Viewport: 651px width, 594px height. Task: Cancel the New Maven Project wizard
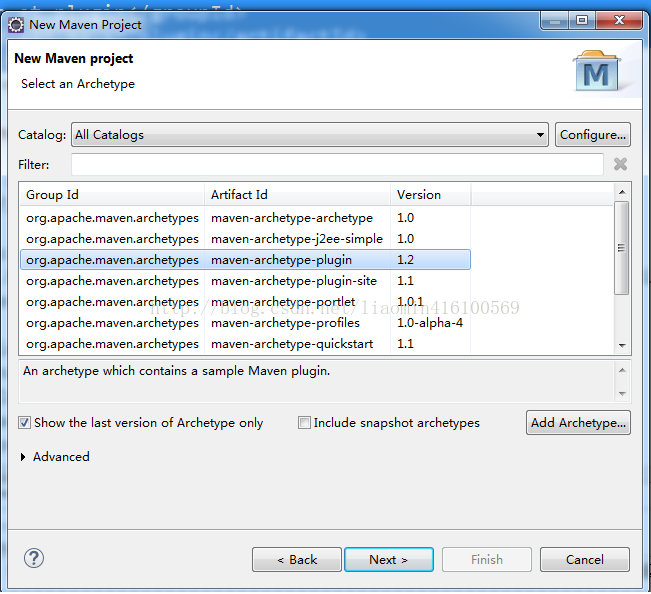[585, 560]
